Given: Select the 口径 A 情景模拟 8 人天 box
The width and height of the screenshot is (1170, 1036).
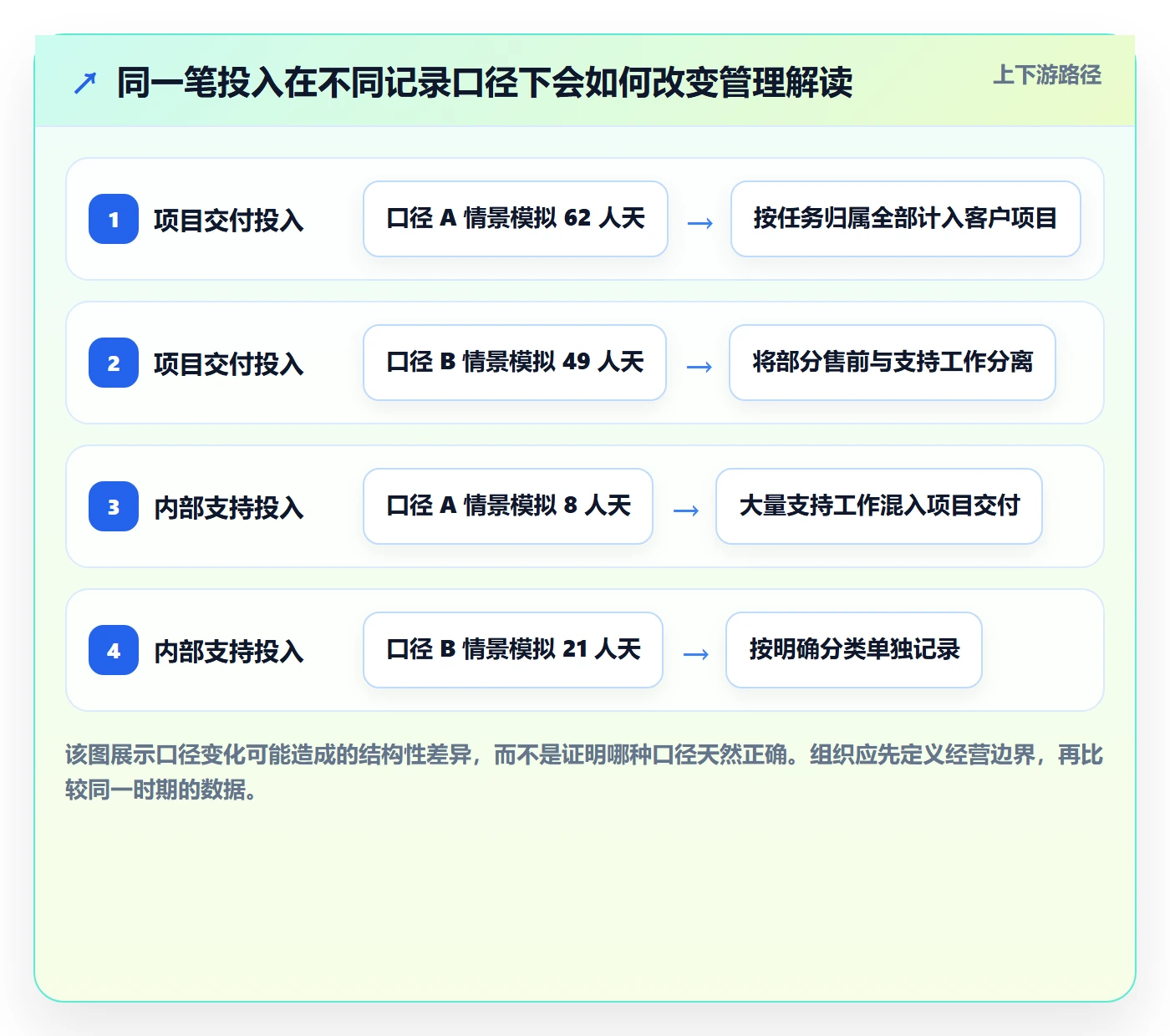Looking at the screenshot, I should point(508,506).
